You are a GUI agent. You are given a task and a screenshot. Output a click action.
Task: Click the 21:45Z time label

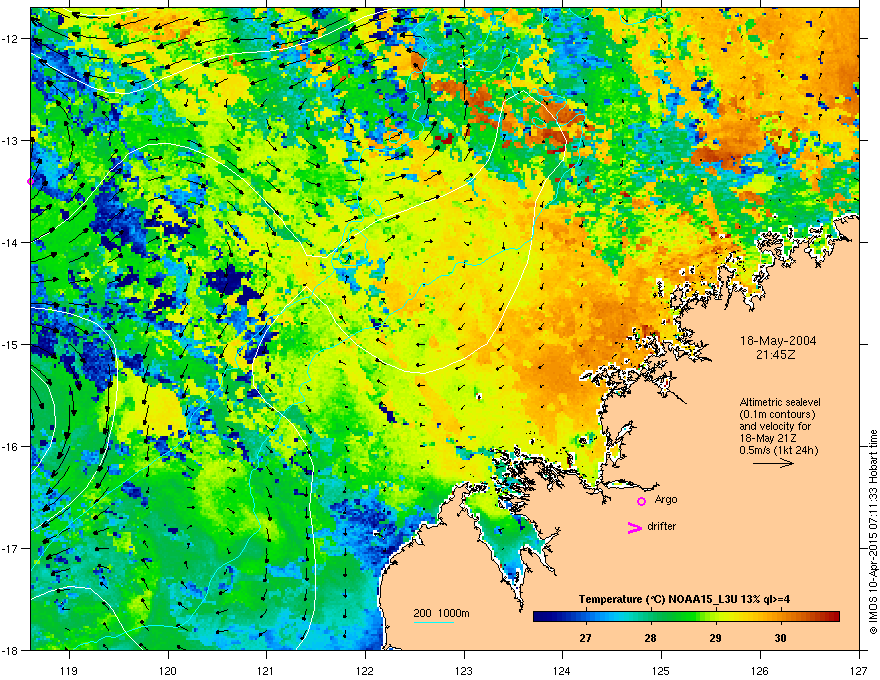[x=776, y=355]
